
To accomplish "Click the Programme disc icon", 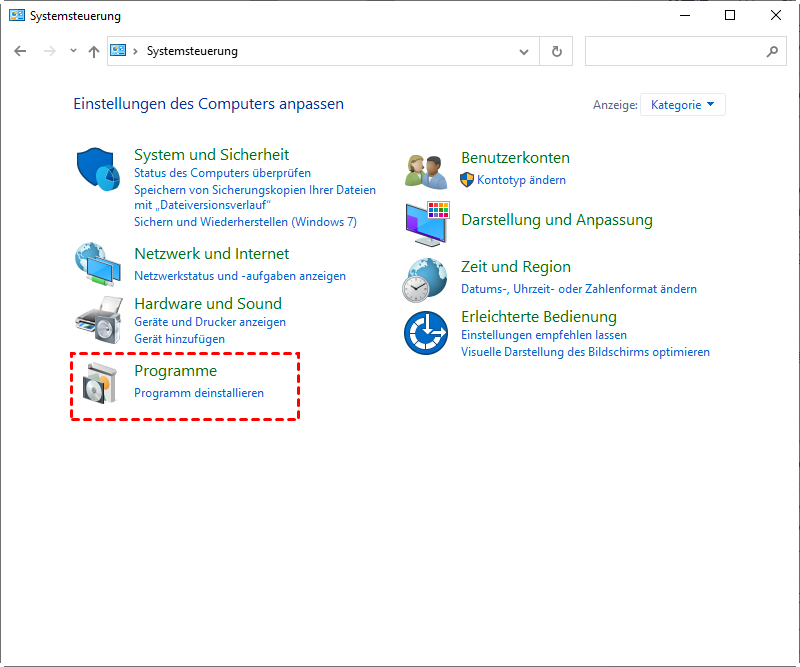I will tap(100, 383).
